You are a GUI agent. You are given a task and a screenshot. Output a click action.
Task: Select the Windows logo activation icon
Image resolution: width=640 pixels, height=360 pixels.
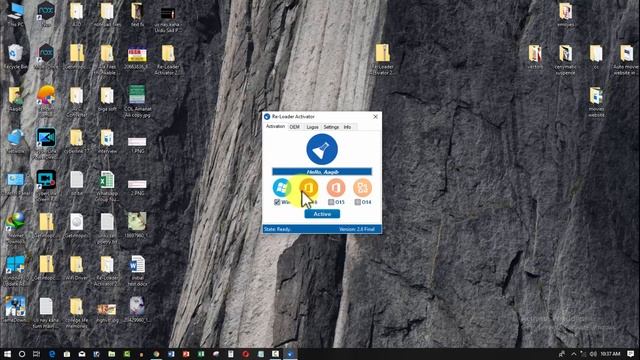tap(282, 188)
